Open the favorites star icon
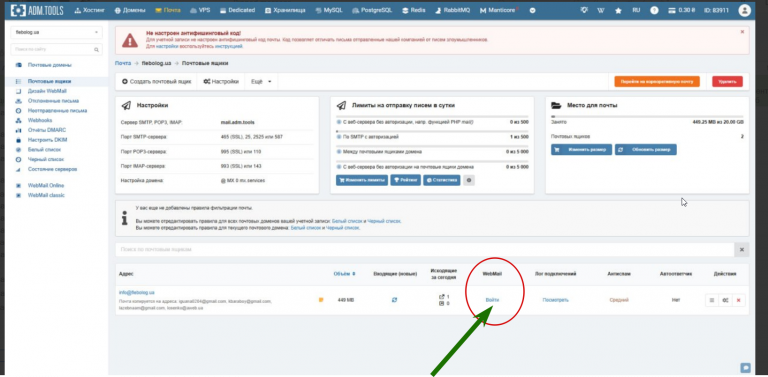This screenshot has width=768, height=377. pyautogui.click(x=618, y=10)
